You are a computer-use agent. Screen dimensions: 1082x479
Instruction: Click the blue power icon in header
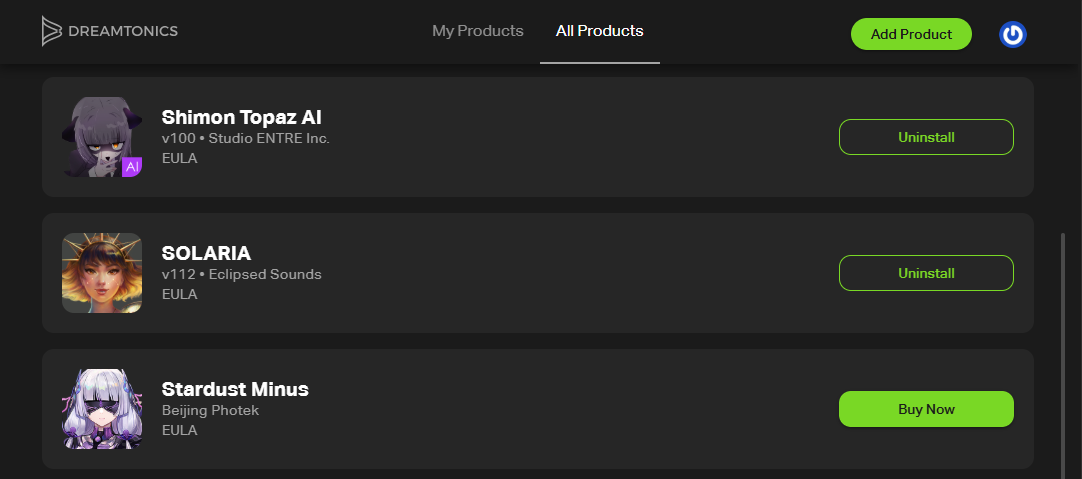[x=1012, y=35]
